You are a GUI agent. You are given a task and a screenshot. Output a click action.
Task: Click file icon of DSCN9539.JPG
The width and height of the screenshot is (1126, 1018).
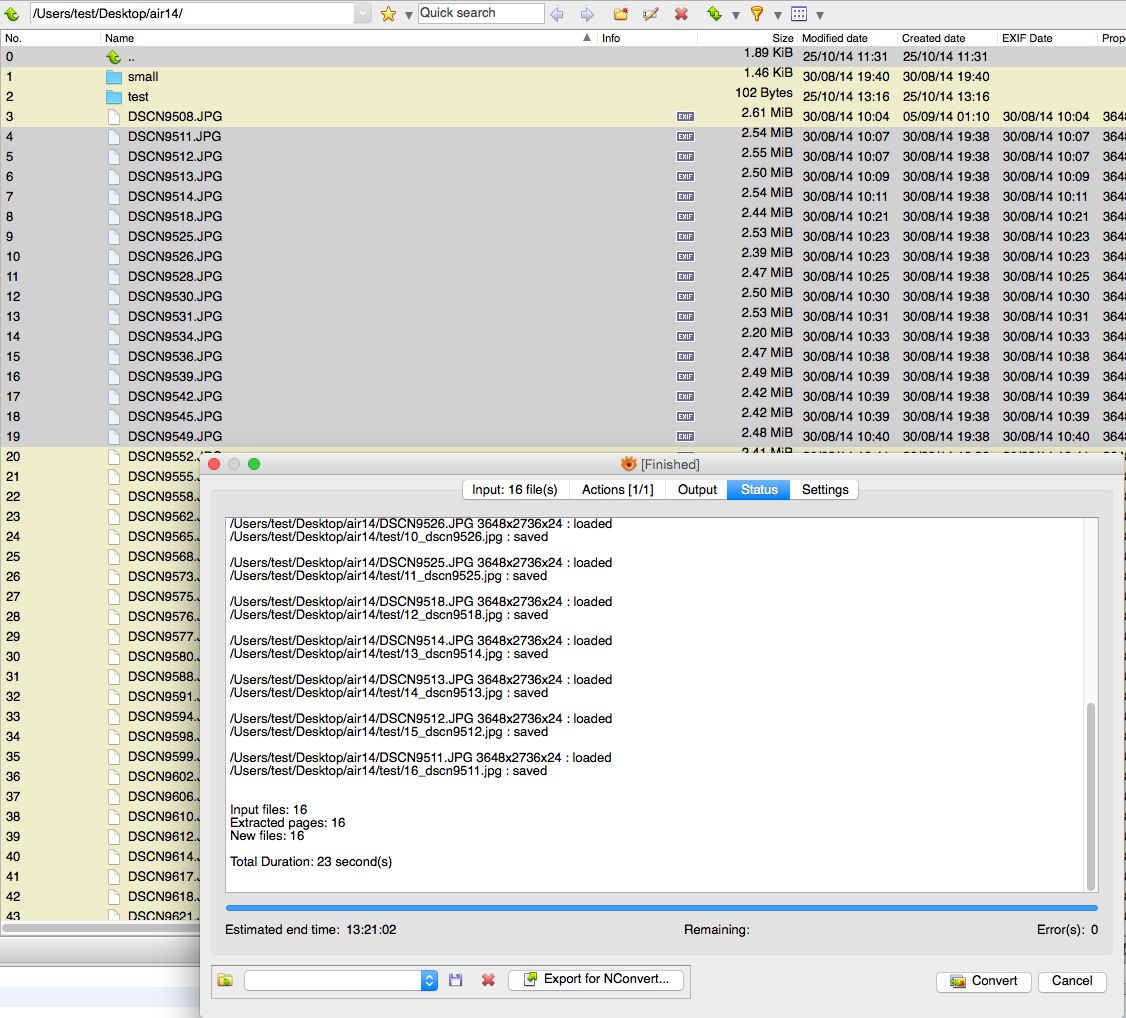pos(113,376)
